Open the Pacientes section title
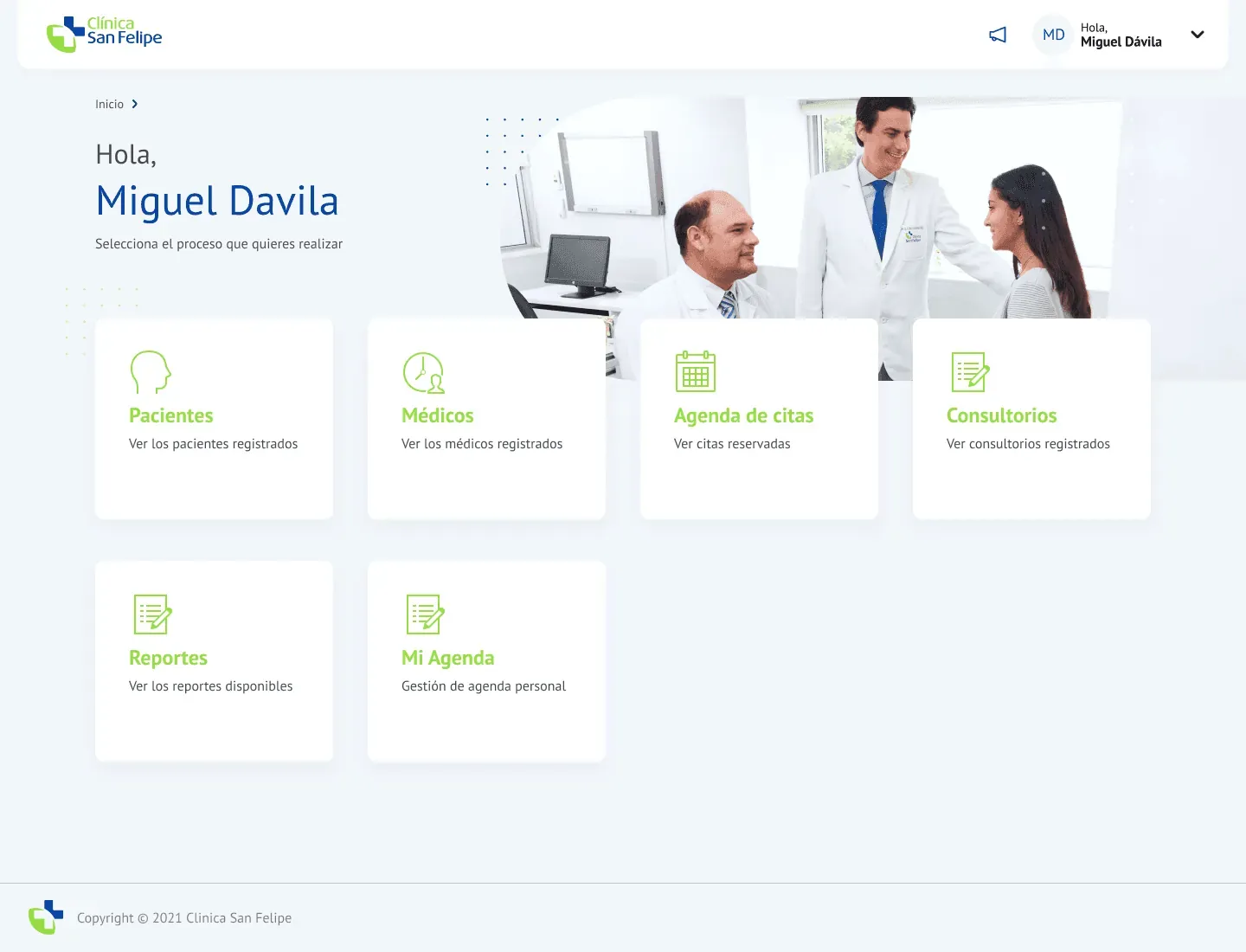Viewport: 1246px width, 952px height. 170,415
